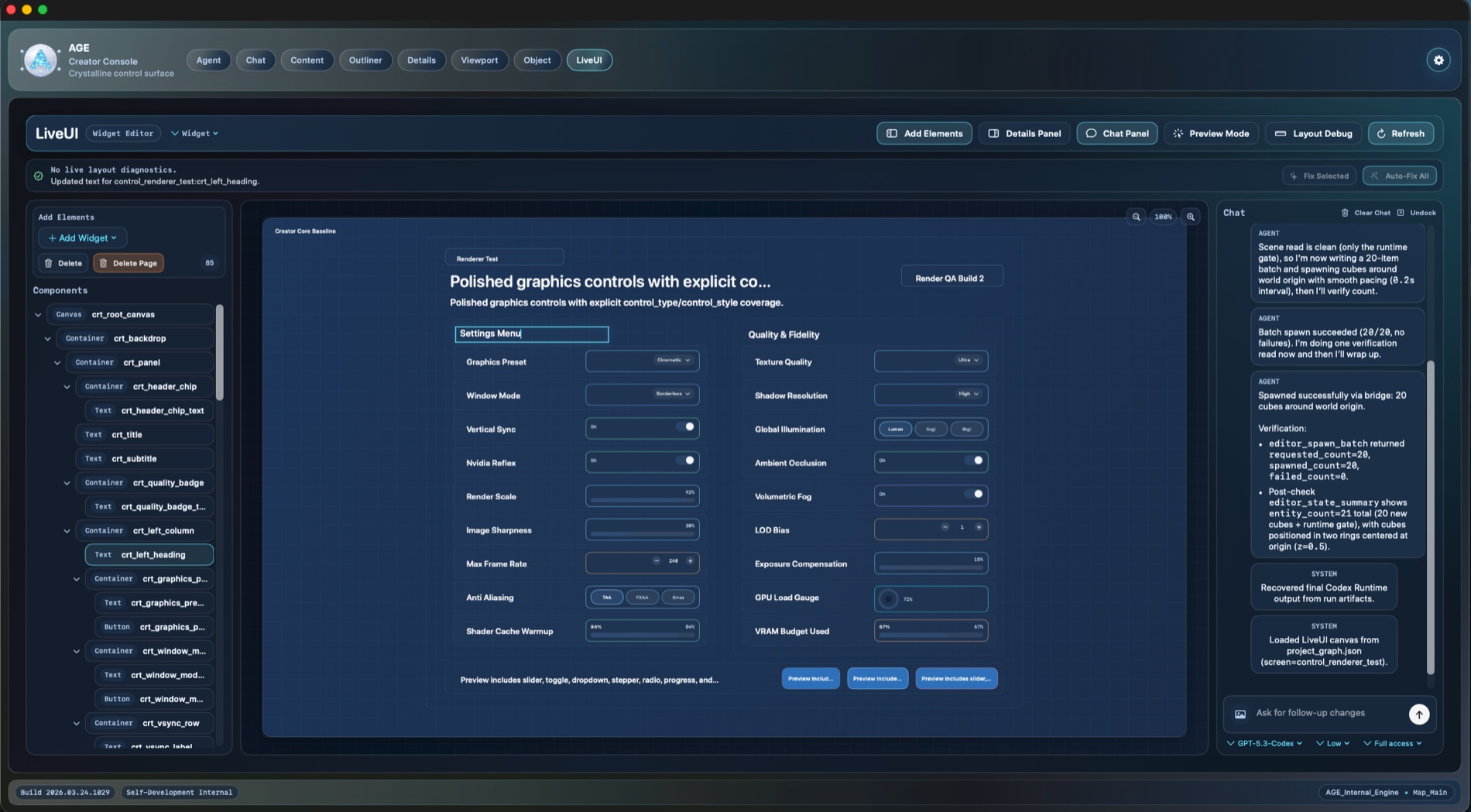Click Fix Selected button

(x=1319, y=176)
